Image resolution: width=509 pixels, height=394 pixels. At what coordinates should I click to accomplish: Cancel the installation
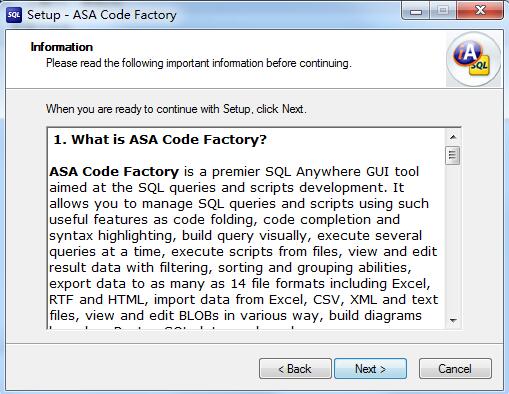click(x=455, y=369)
